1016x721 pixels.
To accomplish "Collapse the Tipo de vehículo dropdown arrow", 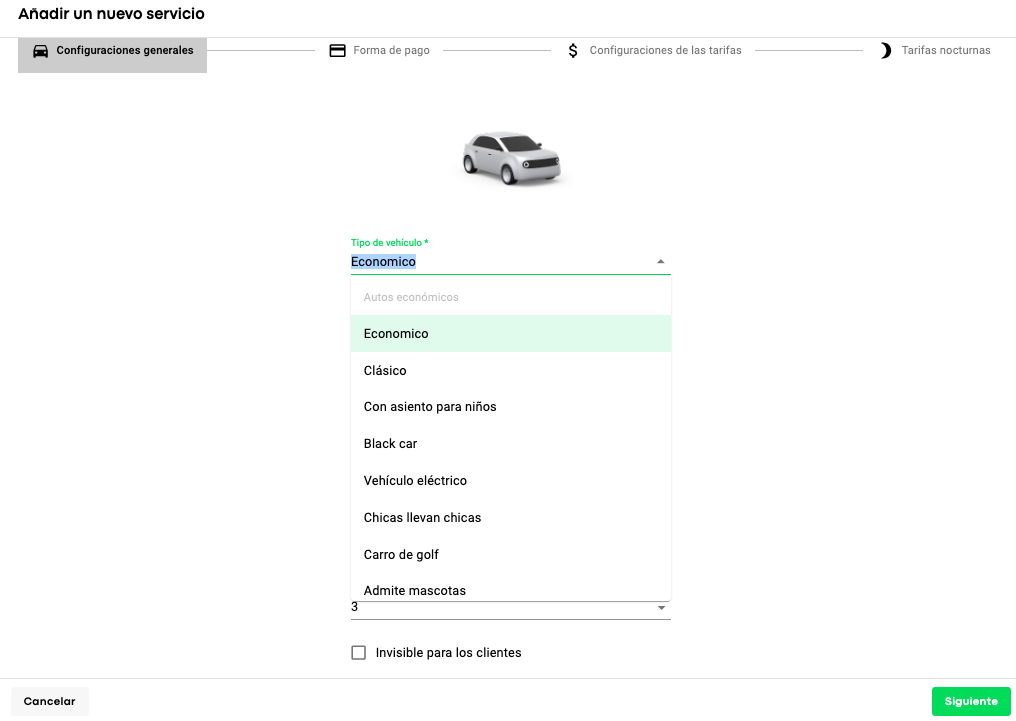I will pyautogui.click(x=661, y=262).
